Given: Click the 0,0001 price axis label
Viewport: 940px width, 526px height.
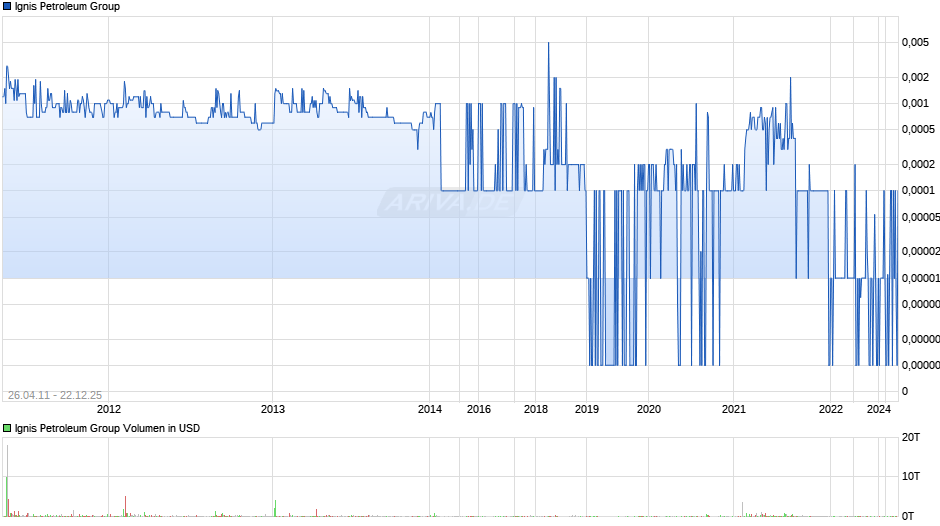Looking at the screenshot, I should (x=918, y=190).
